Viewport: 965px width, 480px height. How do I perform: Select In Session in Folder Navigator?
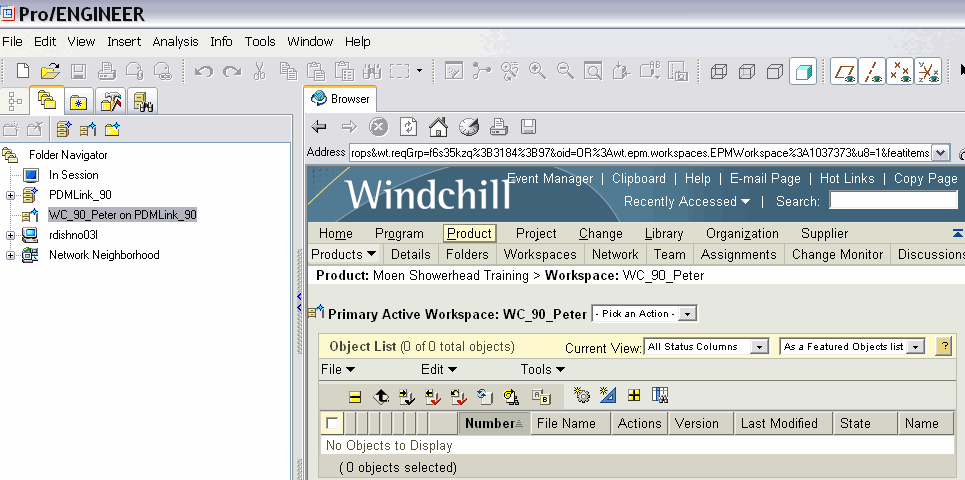[73, 175]
